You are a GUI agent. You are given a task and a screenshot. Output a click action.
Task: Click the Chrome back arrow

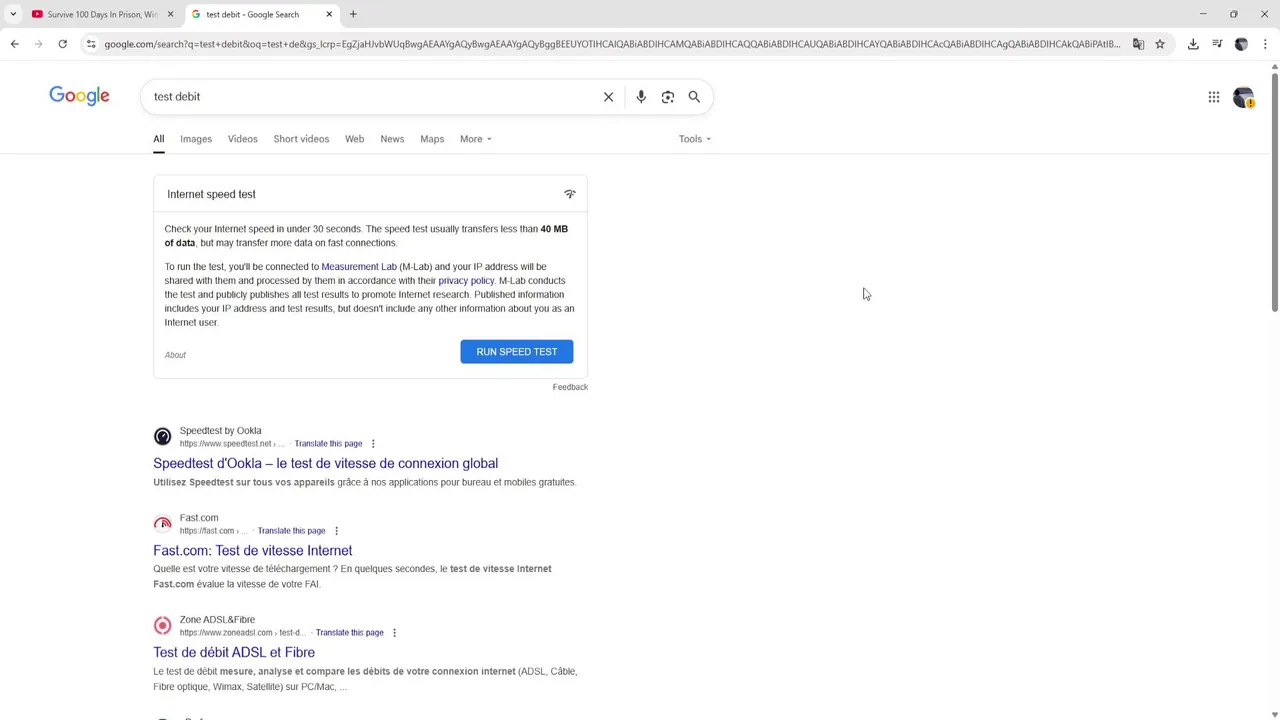point(14,44)
